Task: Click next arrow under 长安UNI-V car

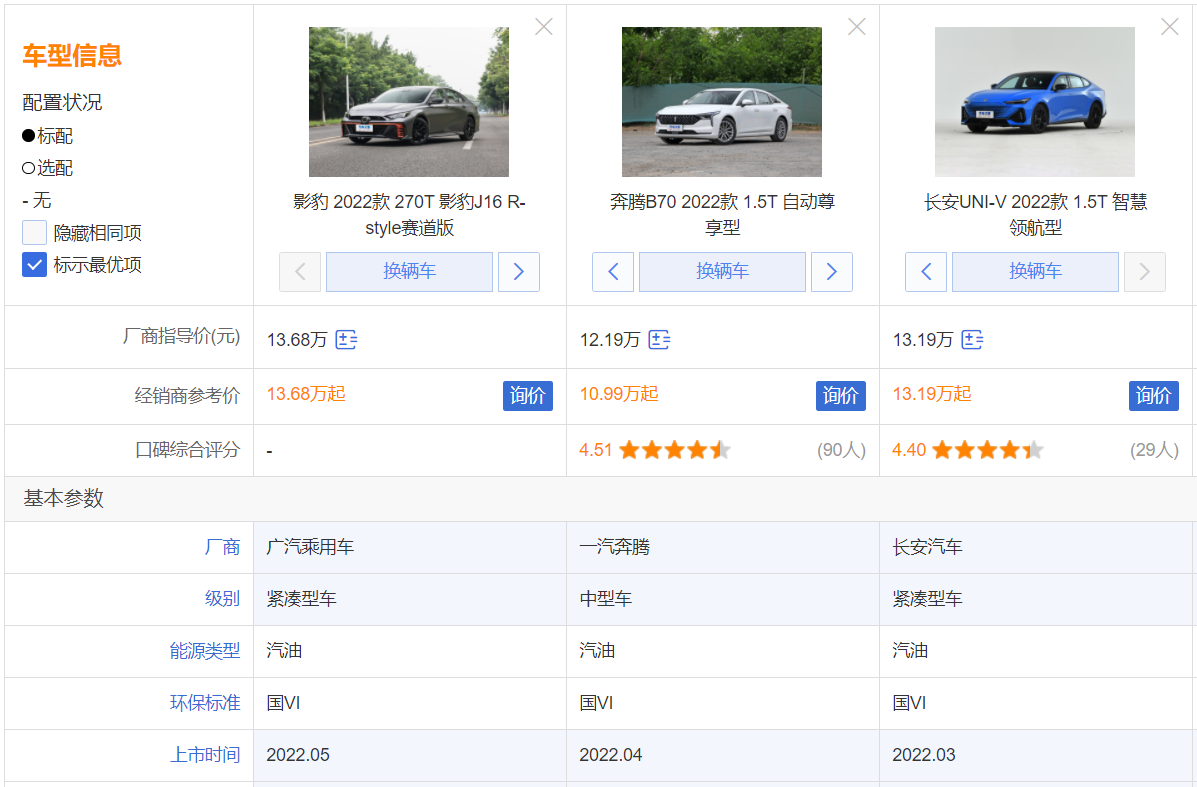Action: [1145, 272]
